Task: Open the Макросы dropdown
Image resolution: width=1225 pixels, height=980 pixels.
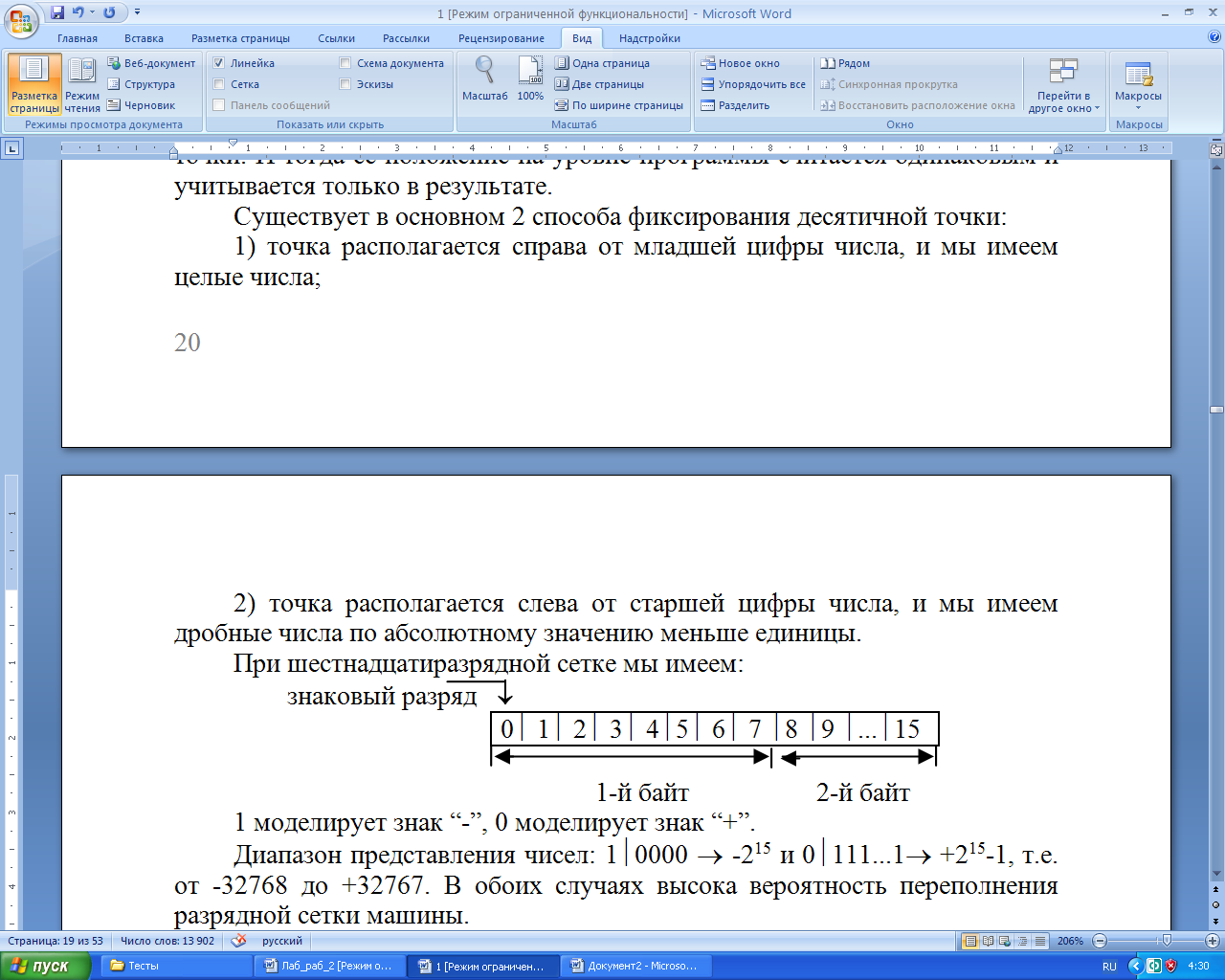Action: (x=1138, y=84)
